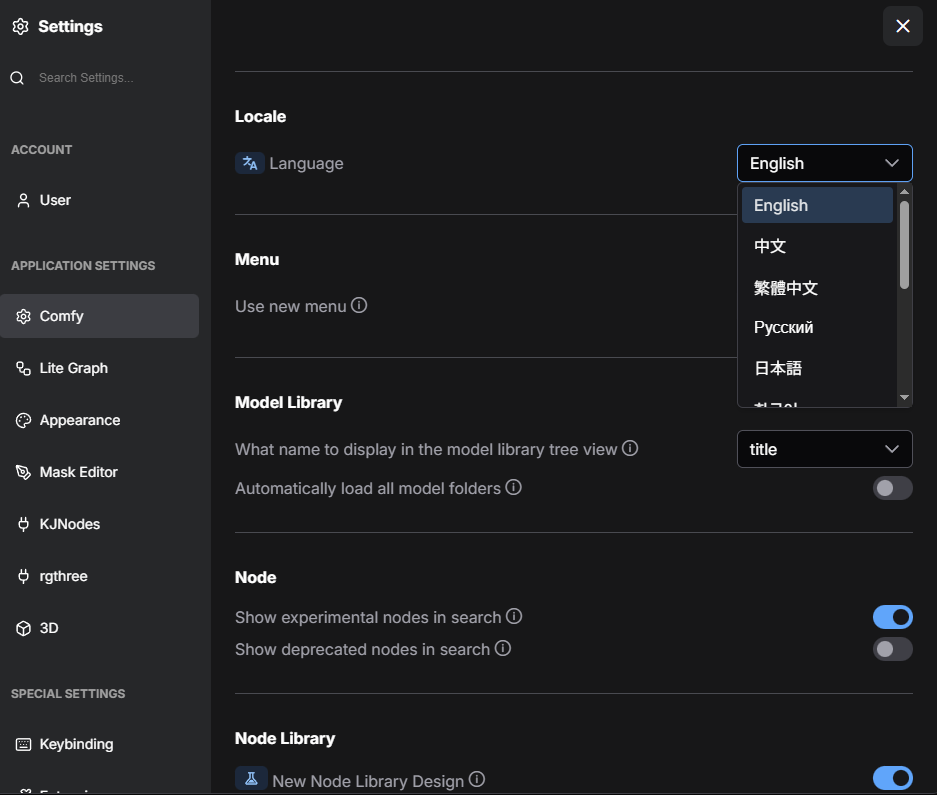Toggle New Node Library Design switch
The width and height of the screenshot is (937, 795).
892,778
